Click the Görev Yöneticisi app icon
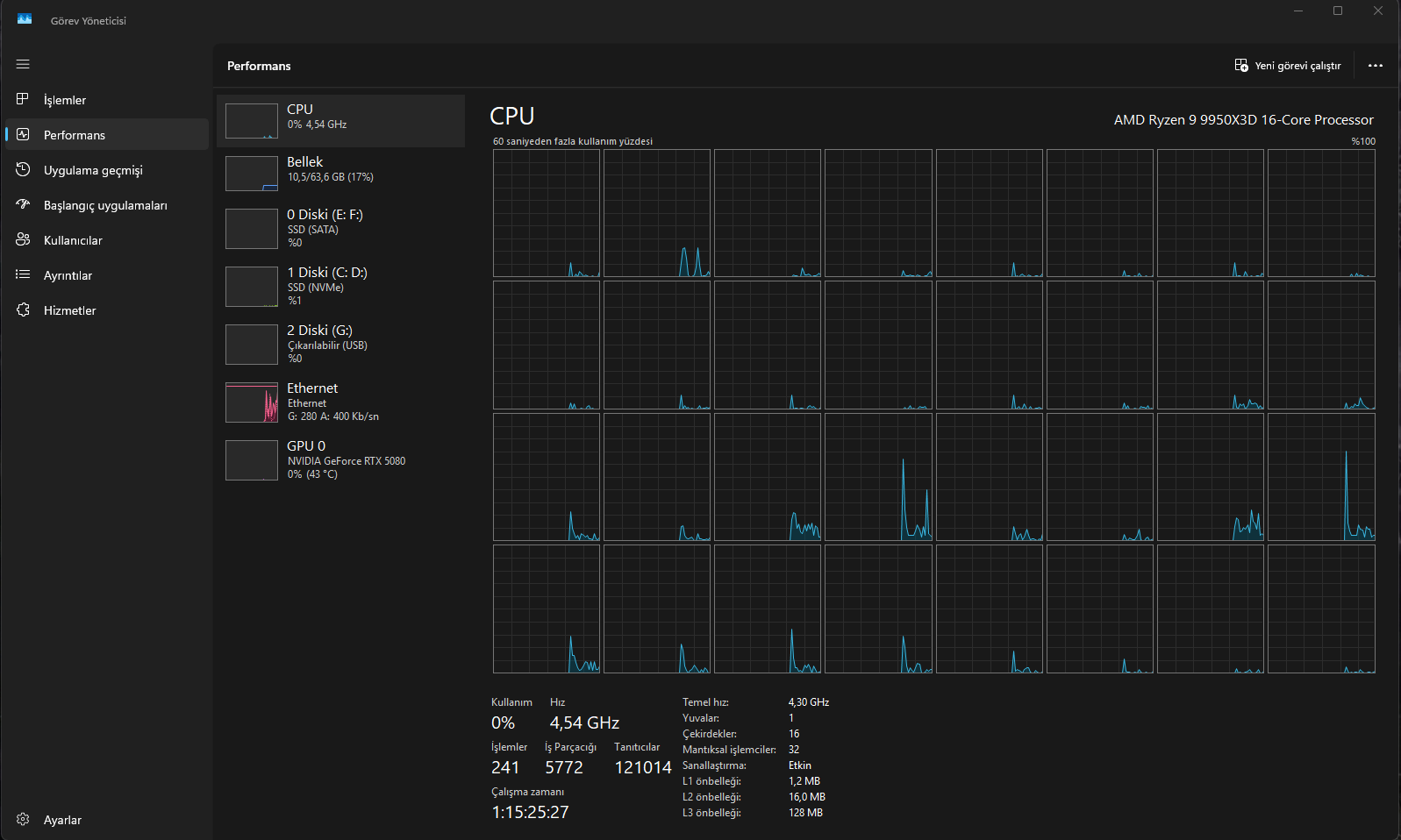Screen dimensions: 1401x840 25,19
